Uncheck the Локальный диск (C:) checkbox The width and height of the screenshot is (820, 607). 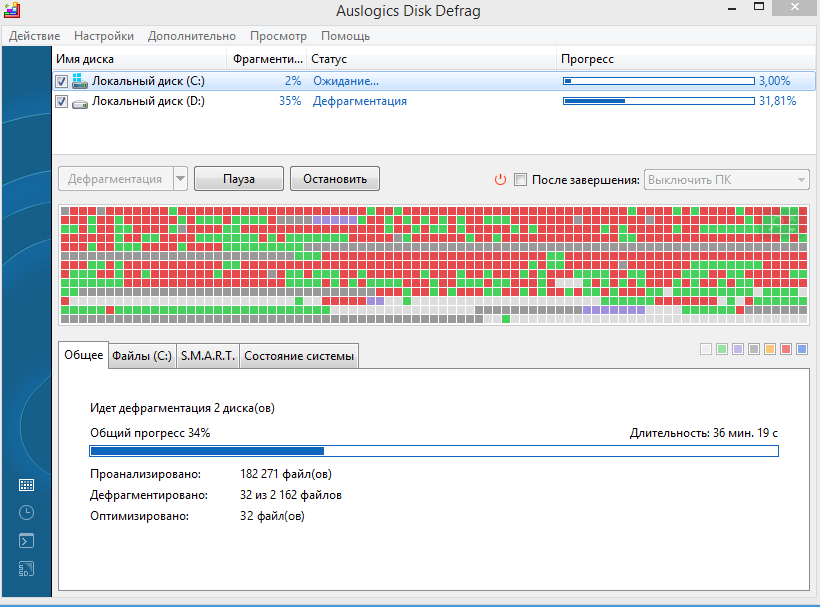click(x=62, y=81)
